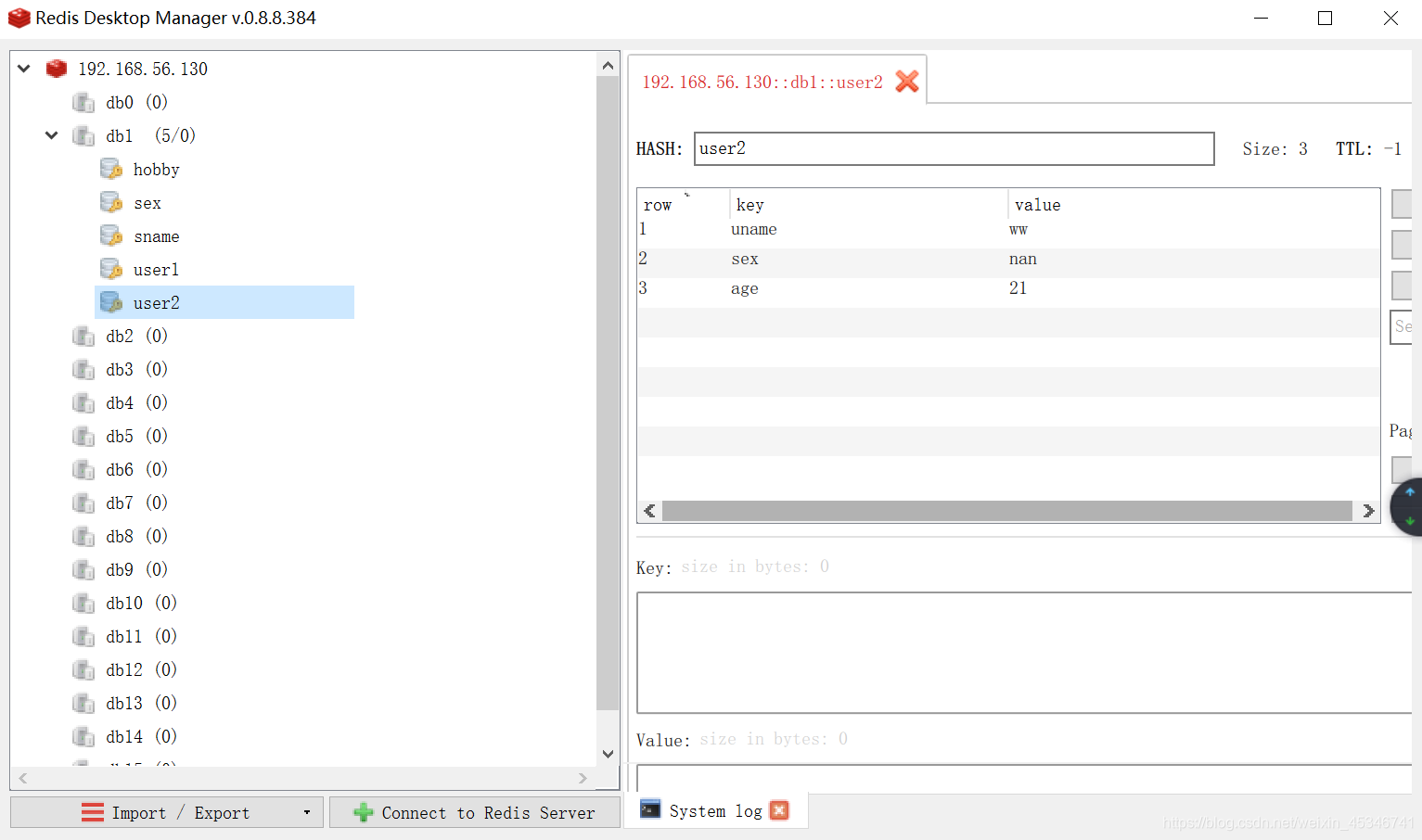Click the db13 database icon
1422x840 pixels.
click(83, 703)
